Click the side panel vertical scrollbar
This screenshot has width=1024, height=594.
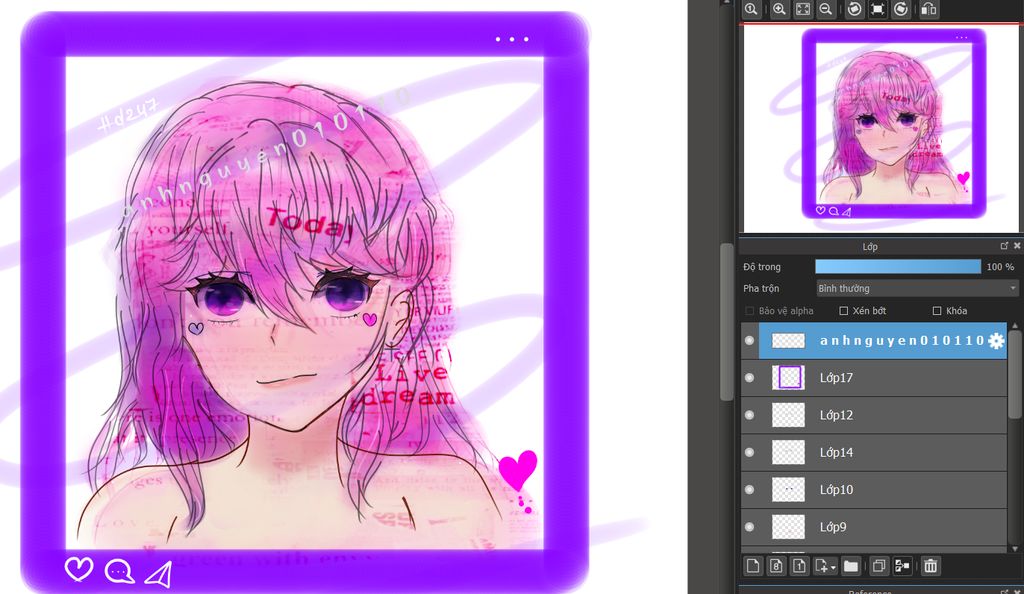pos(727,322)
